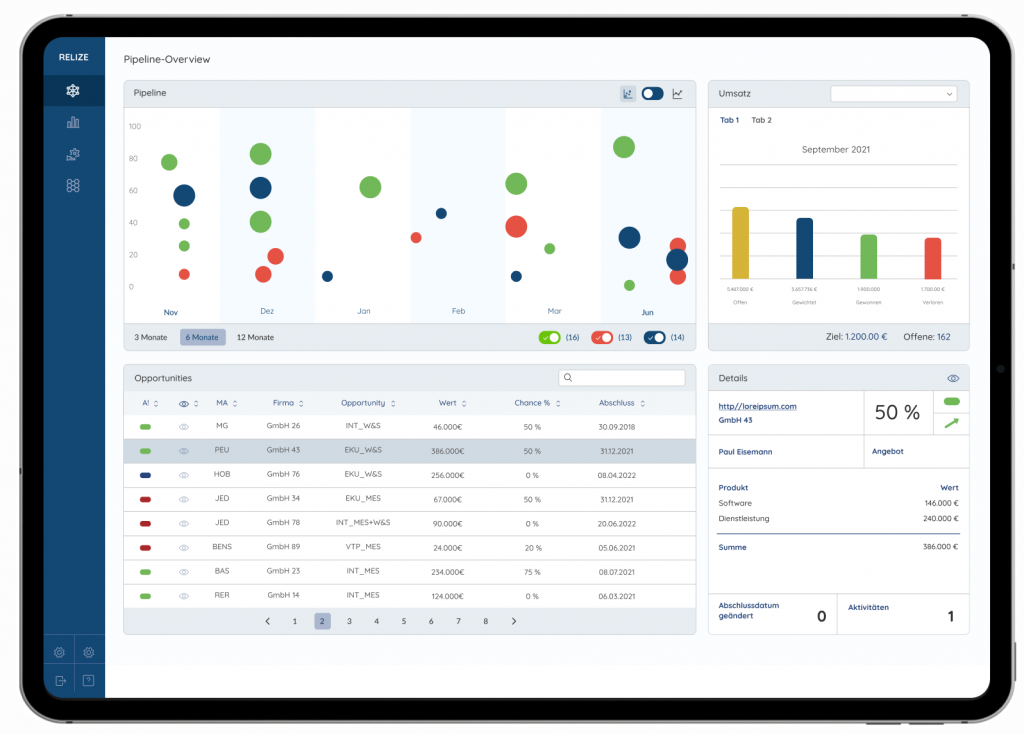Sort the Wert column descending
The image size is (1024, 735).
point(466,403)
